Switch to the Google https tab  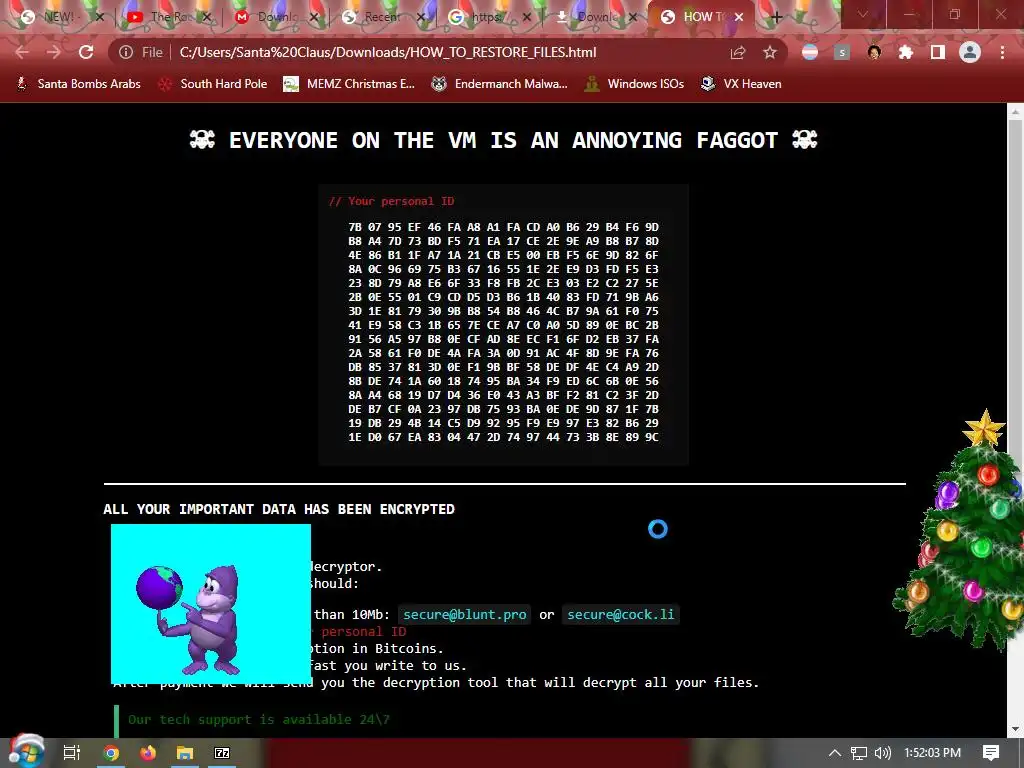tap(489, 18)
